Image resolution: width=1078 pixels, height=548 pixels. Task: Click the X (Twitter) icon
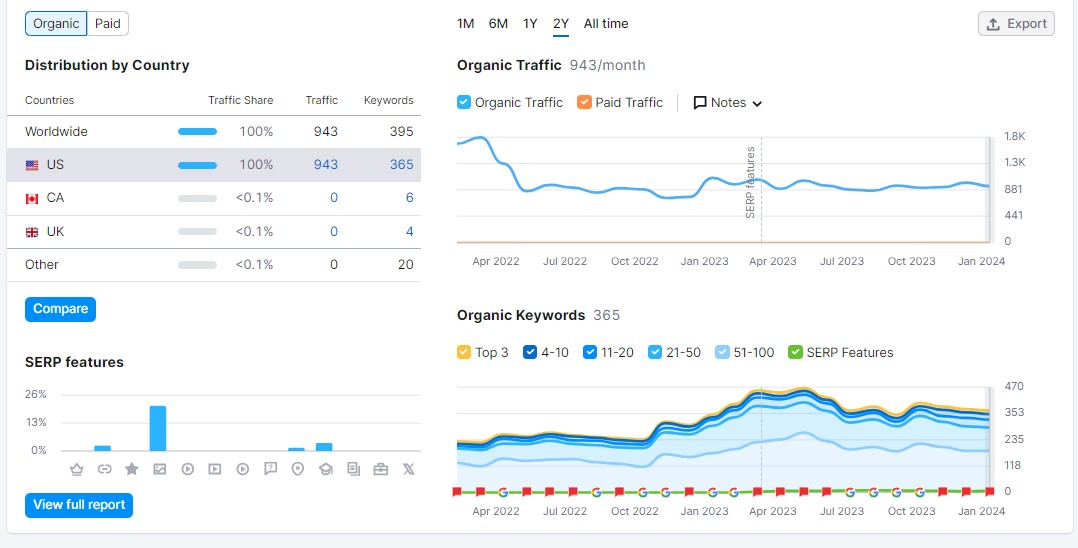(x=408, y=469)
